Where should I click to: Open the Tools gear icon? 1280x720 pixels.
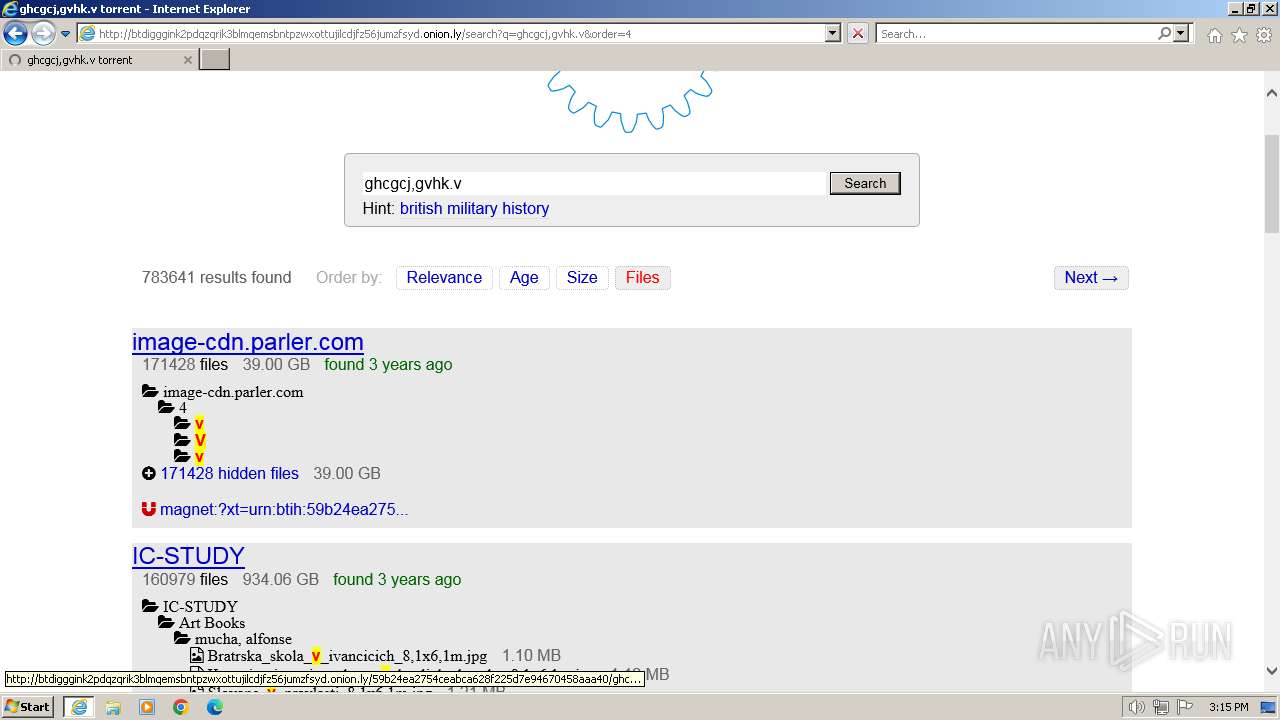[x=1264, y=35]
